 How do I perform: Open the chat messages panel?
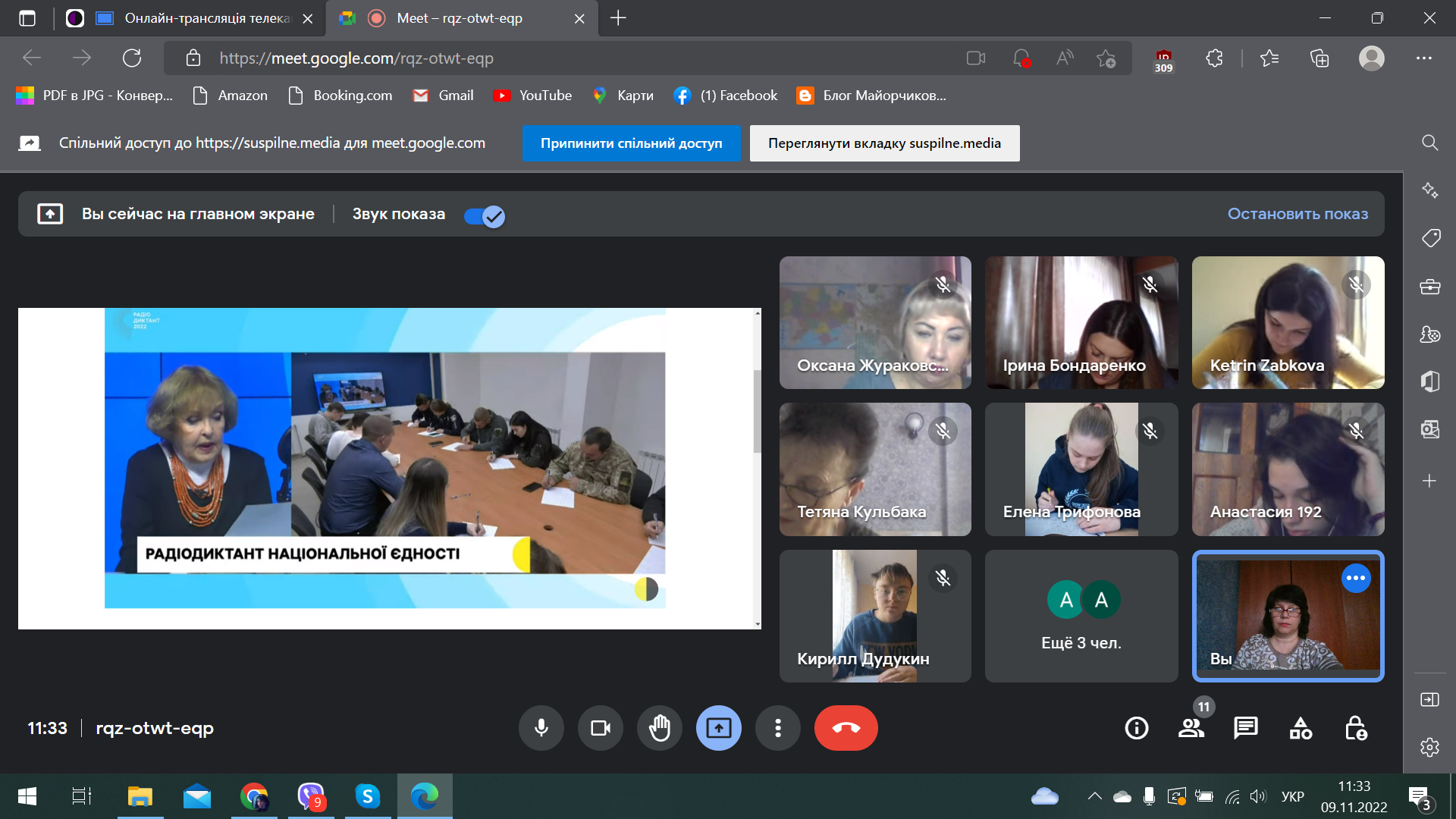(1245, 728)
